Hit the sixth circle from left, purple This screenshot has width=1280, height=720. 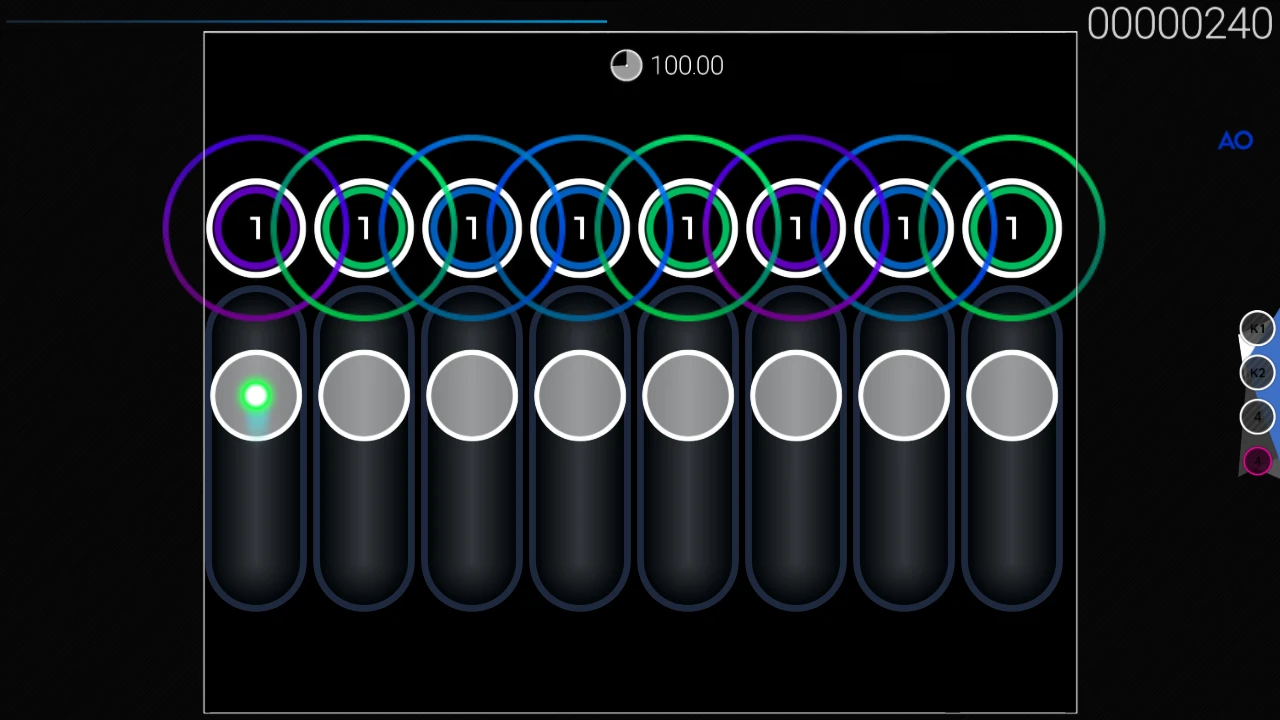coord(796,229)
